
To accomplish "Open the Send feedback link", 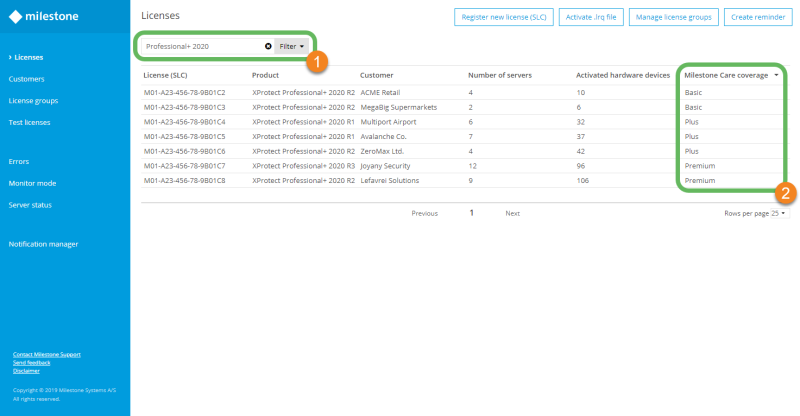I will pyautogui.click(x=31, y=362).
